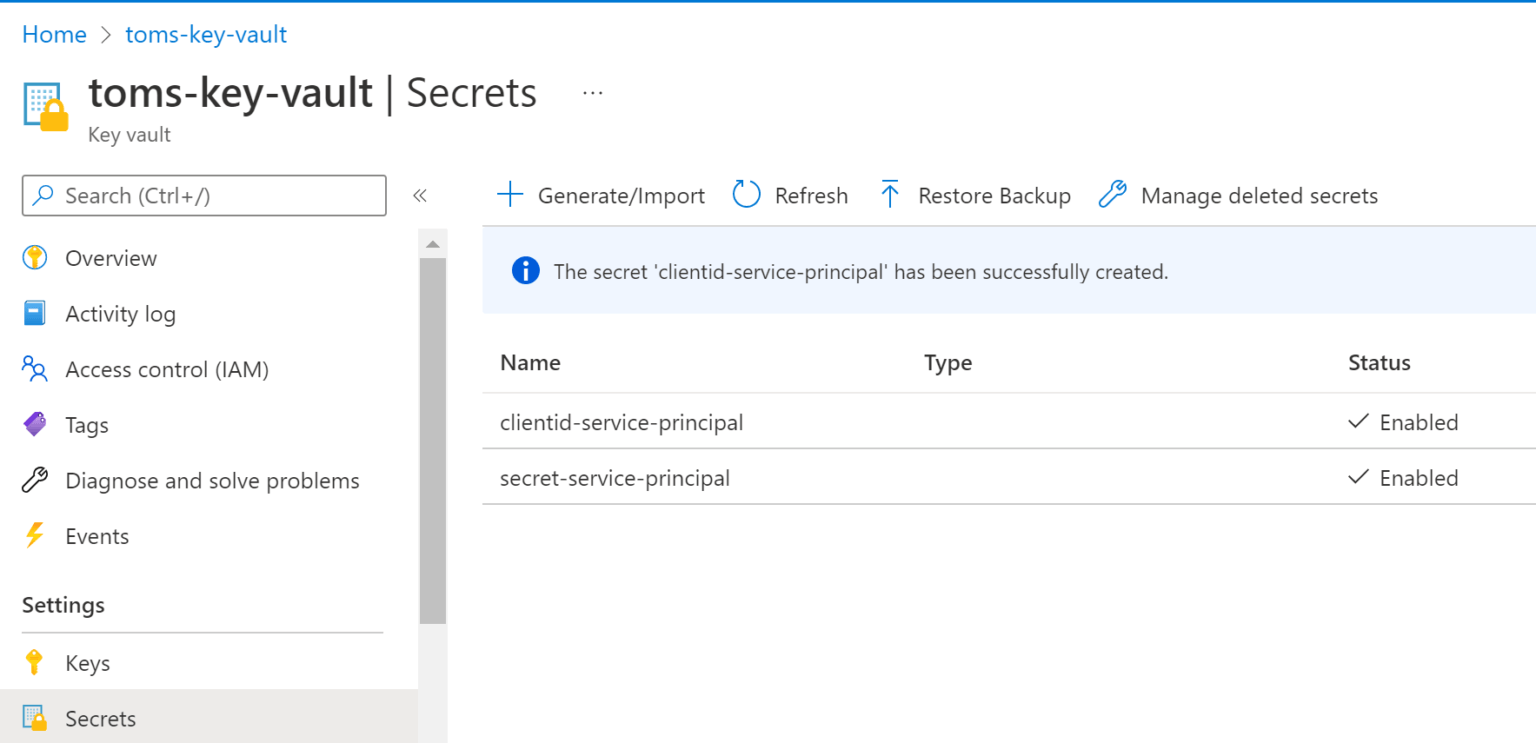
Task: Click the Secrets lock icon in sidebar
Action: coord(36,718)
